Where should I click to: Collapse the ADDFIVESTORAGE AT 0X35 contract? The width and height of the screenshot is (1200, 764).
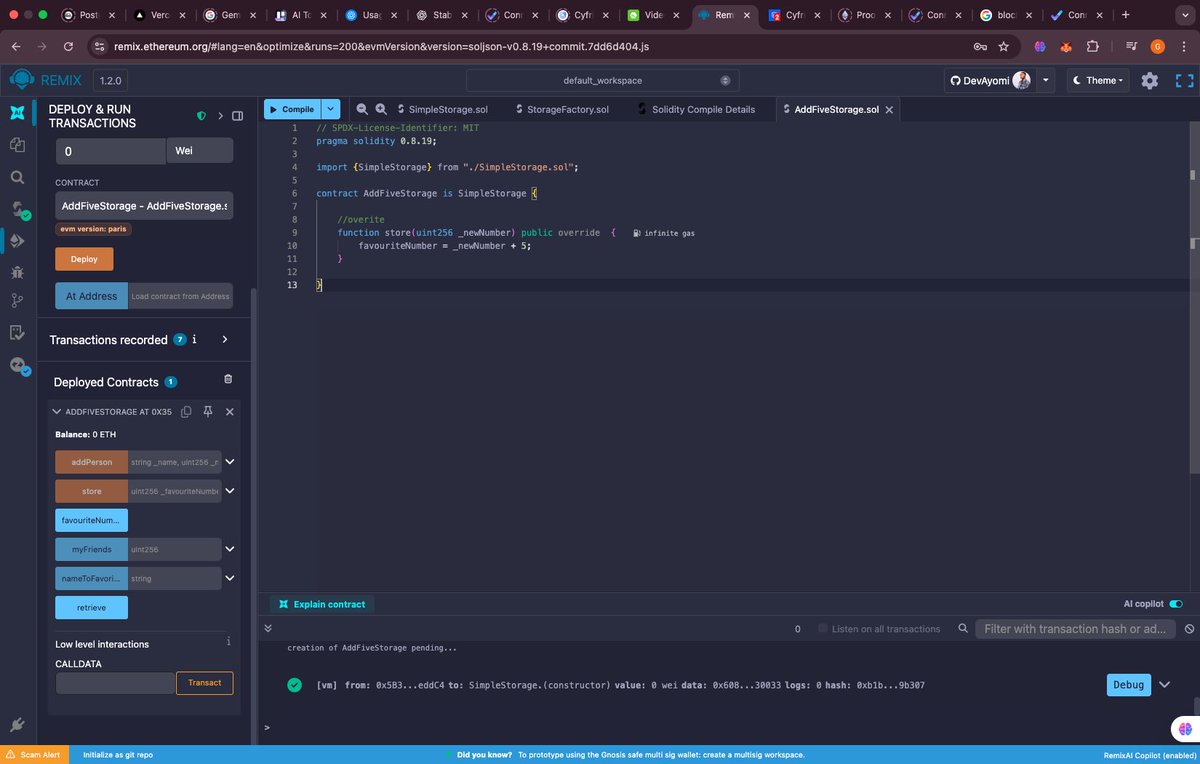[x=56, y=411]
